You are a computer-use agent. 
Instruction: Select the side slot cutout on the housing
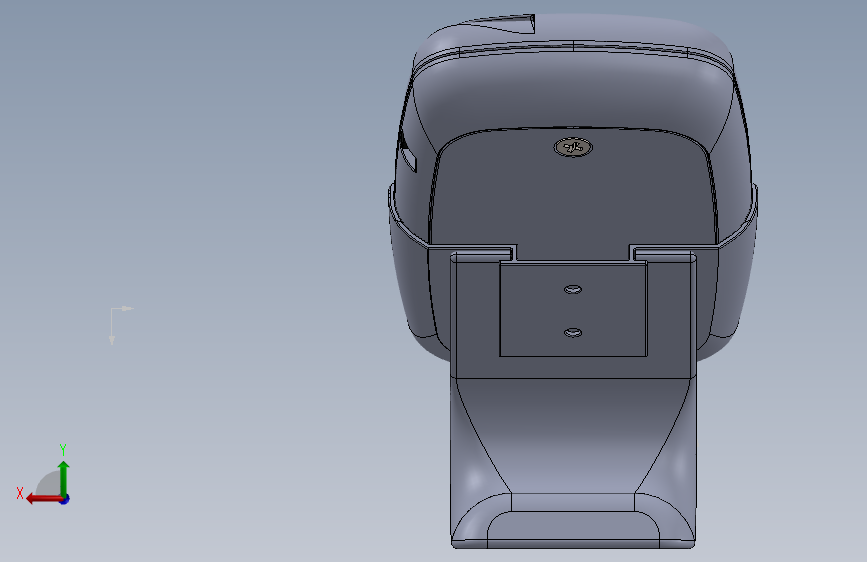tap(409, 157)
